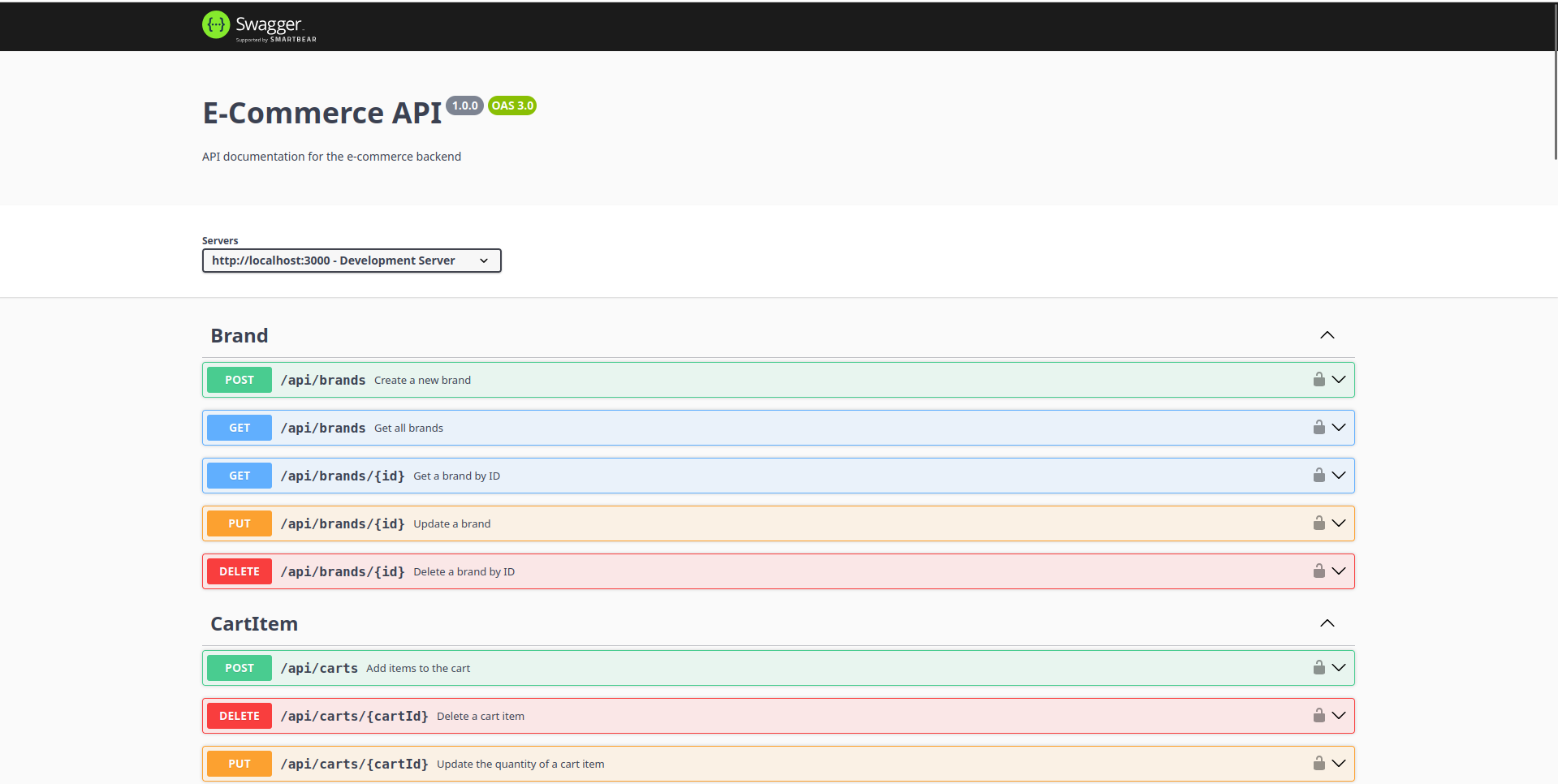Click the POST button for /api/carts
The height and width of the screenshot is (784, 1558).
[240, 668]
